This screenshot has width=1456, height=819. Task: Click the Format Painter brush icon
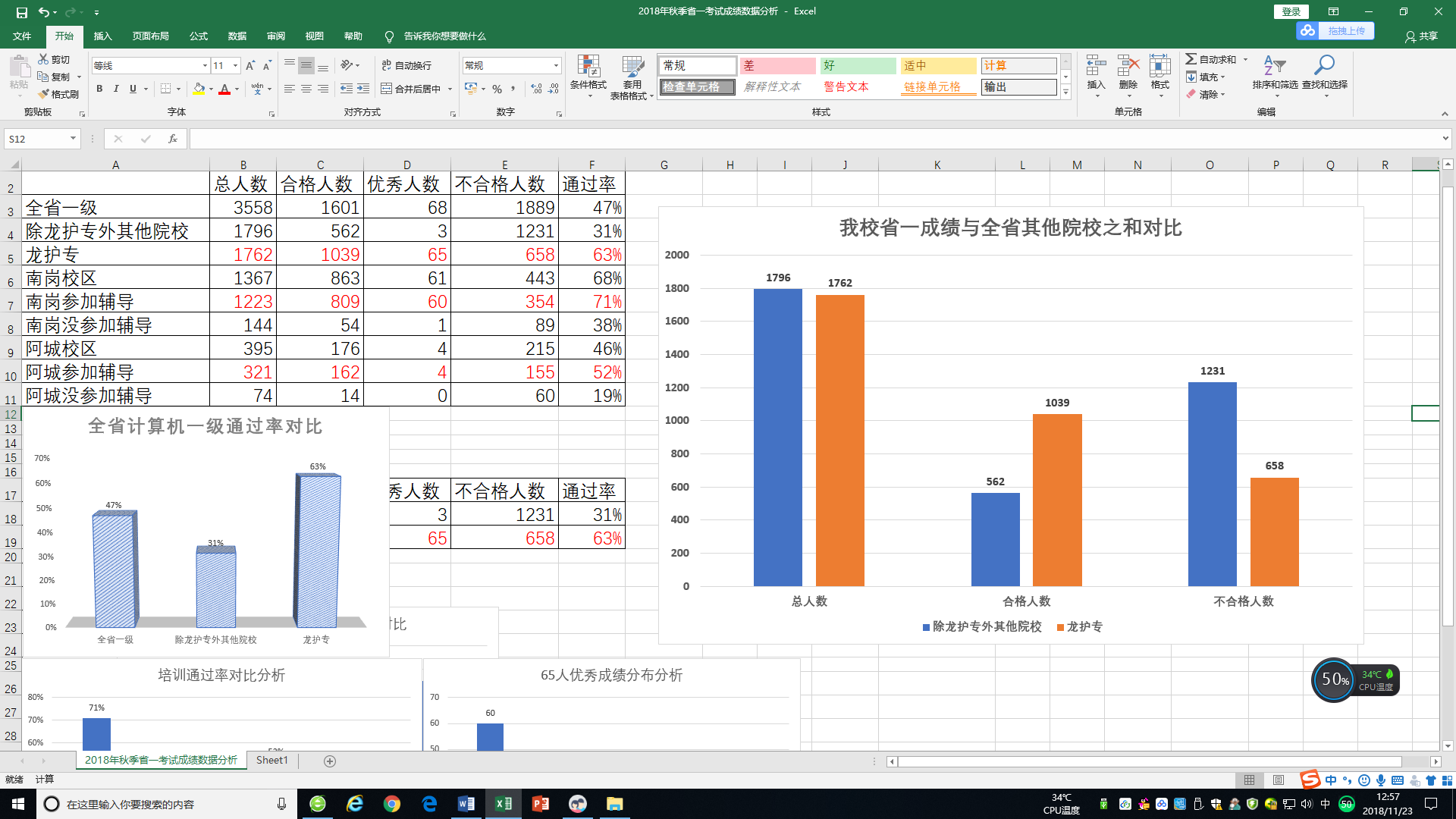44,94
